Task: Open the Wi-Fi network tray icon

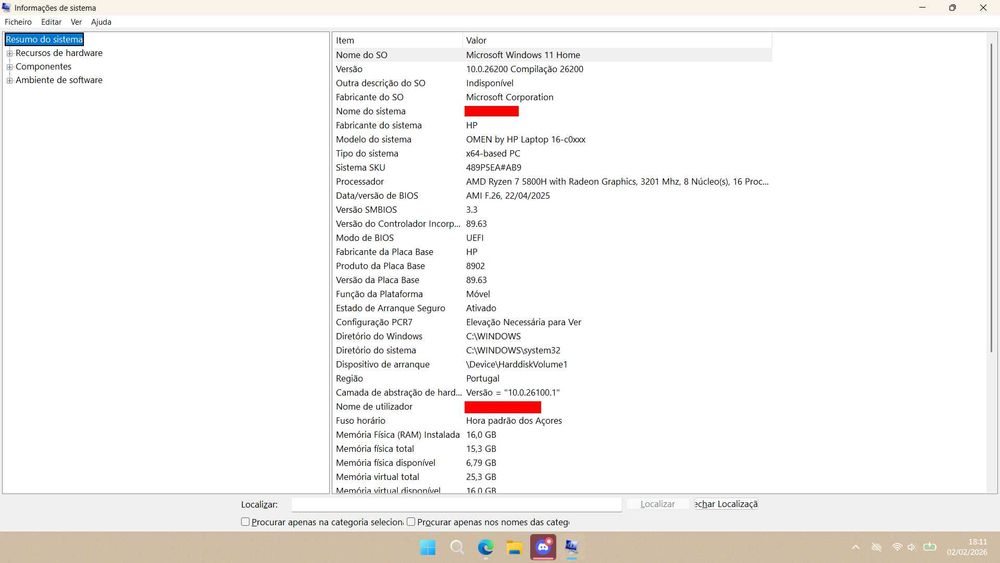Action: point(897,547)
